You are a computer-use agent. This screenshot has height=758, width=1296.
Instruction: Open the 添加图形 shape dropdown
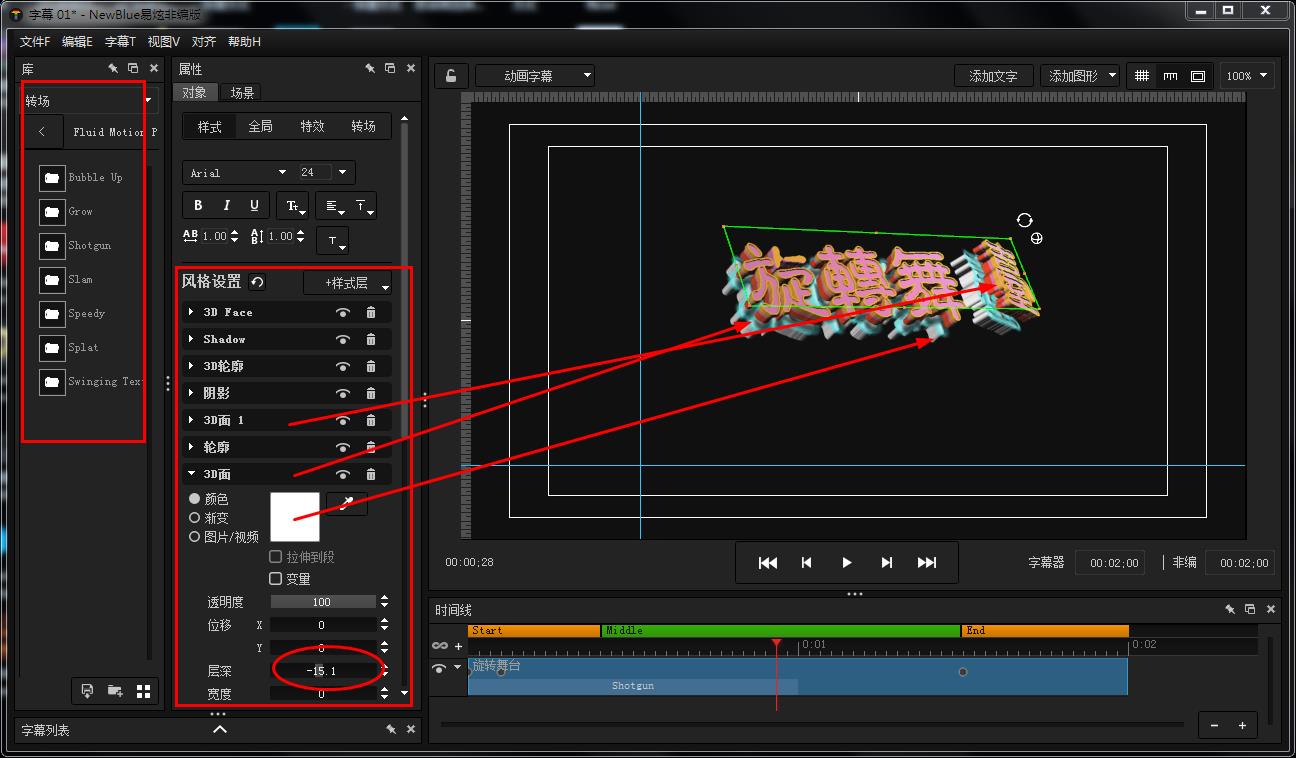[x=1079, y=76]
